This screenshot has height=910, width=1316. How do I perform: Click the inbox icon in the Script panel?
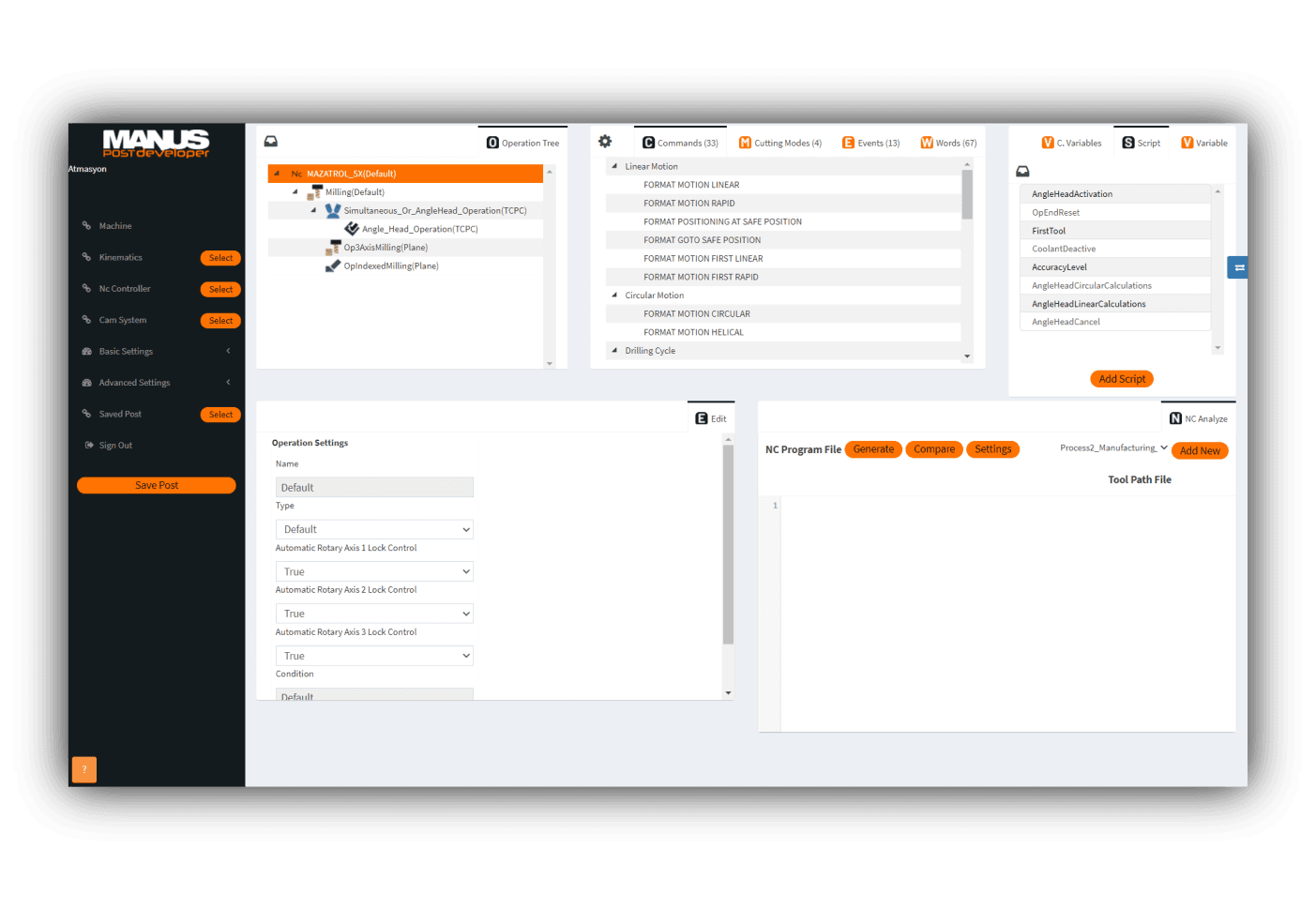tap(1022, 171)
